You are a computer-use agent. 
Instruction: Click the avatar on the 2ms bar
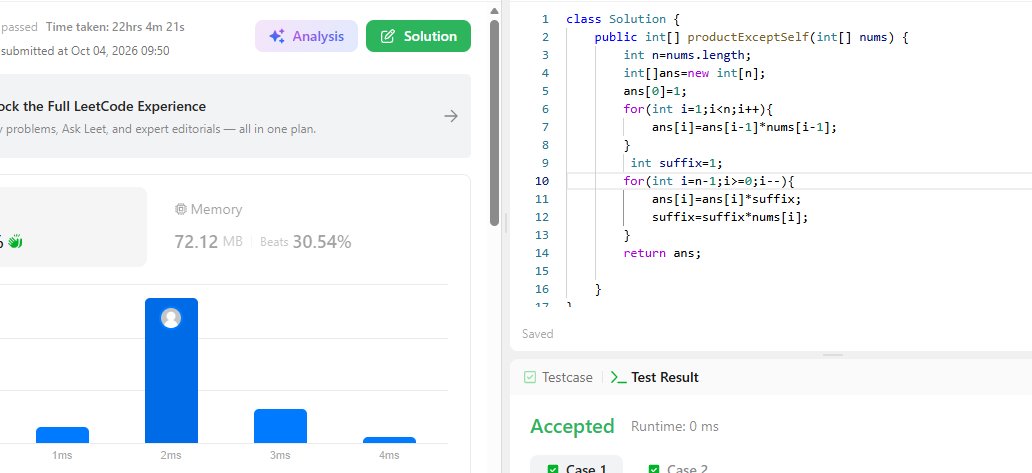pos(171,318)
